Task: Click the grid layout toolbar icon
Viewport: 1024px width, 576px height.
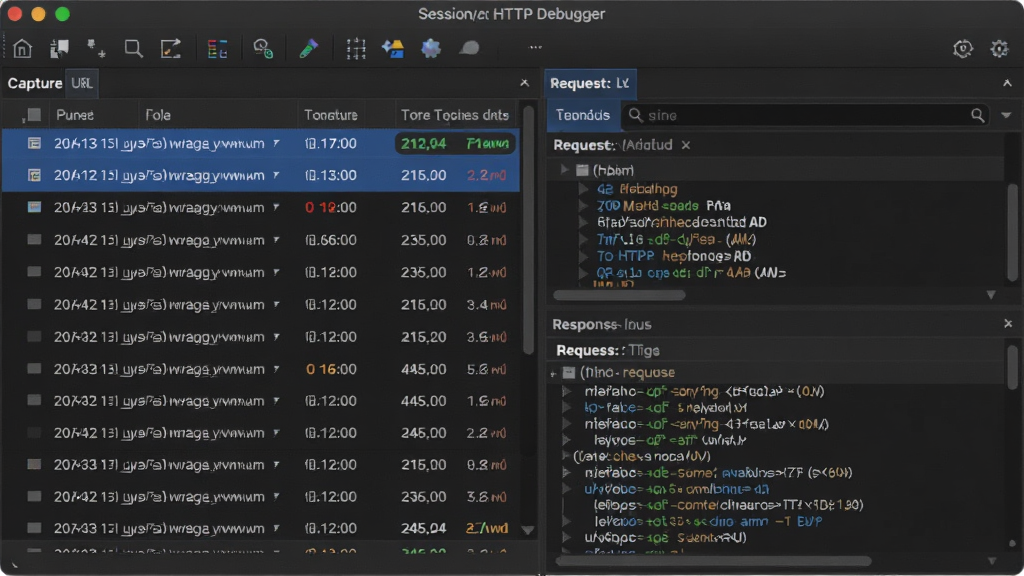Action: tap(356, 48)
